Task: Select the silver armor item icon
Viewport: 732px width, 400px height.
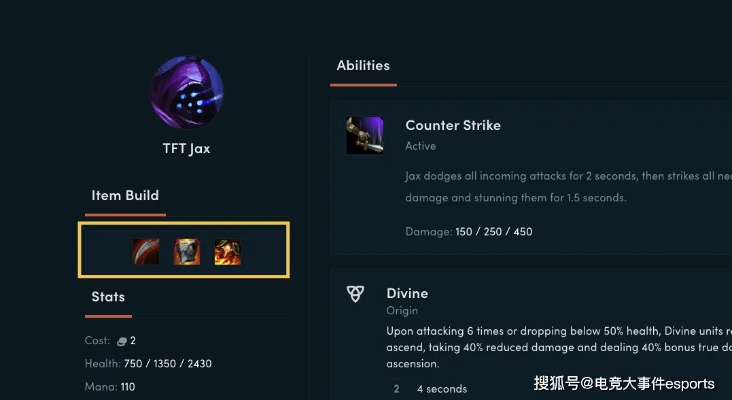Action: tap(187, 252)
